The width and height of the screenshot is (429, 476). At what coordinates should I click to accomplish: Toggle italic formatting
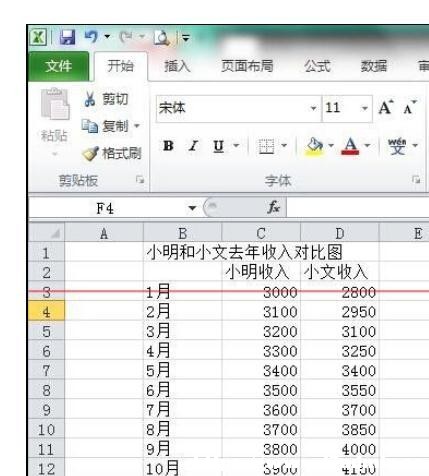tap(193, 146)
